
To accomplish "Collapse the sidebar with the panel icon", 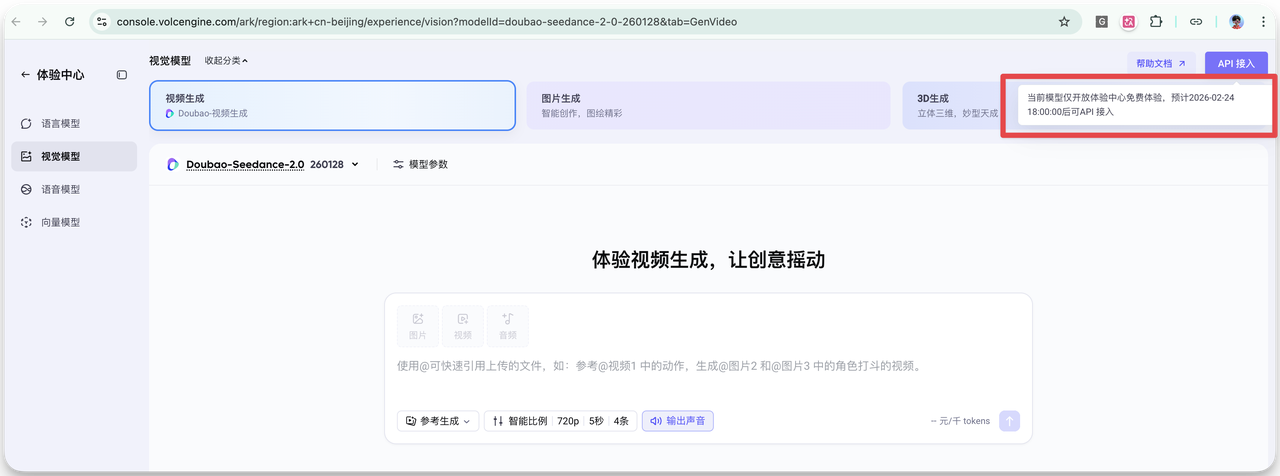I will click(122, 75).
